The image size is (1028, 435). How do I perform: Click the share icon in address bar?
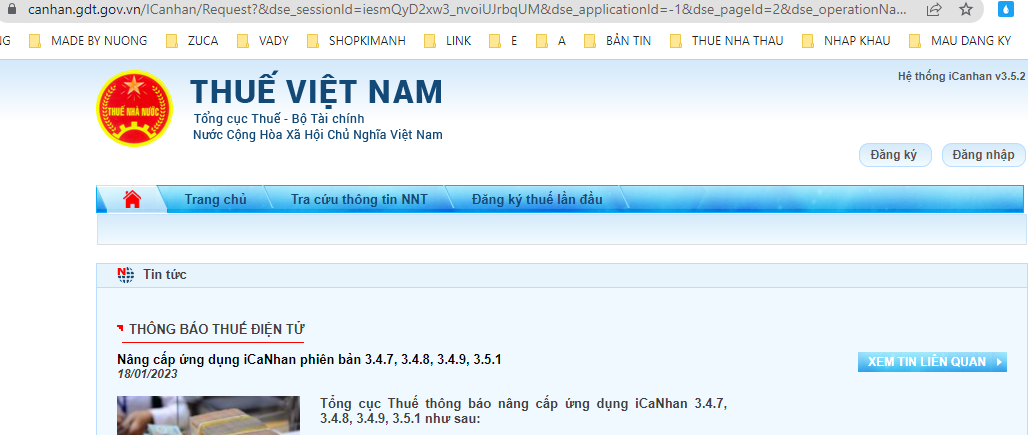933,10
